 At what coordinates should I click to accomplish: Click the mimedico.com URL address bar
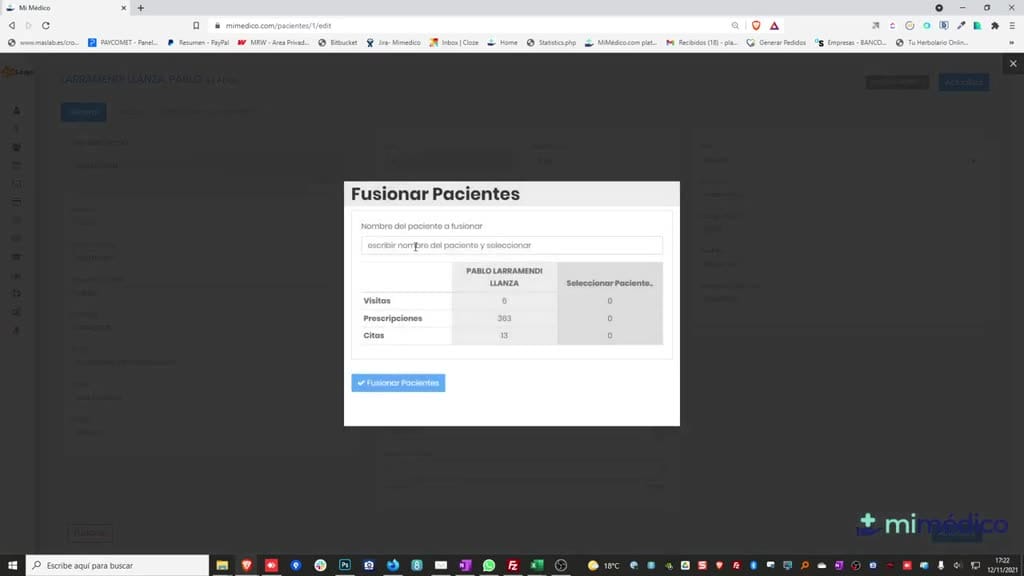pyautogui.click(x=278, y=25)
